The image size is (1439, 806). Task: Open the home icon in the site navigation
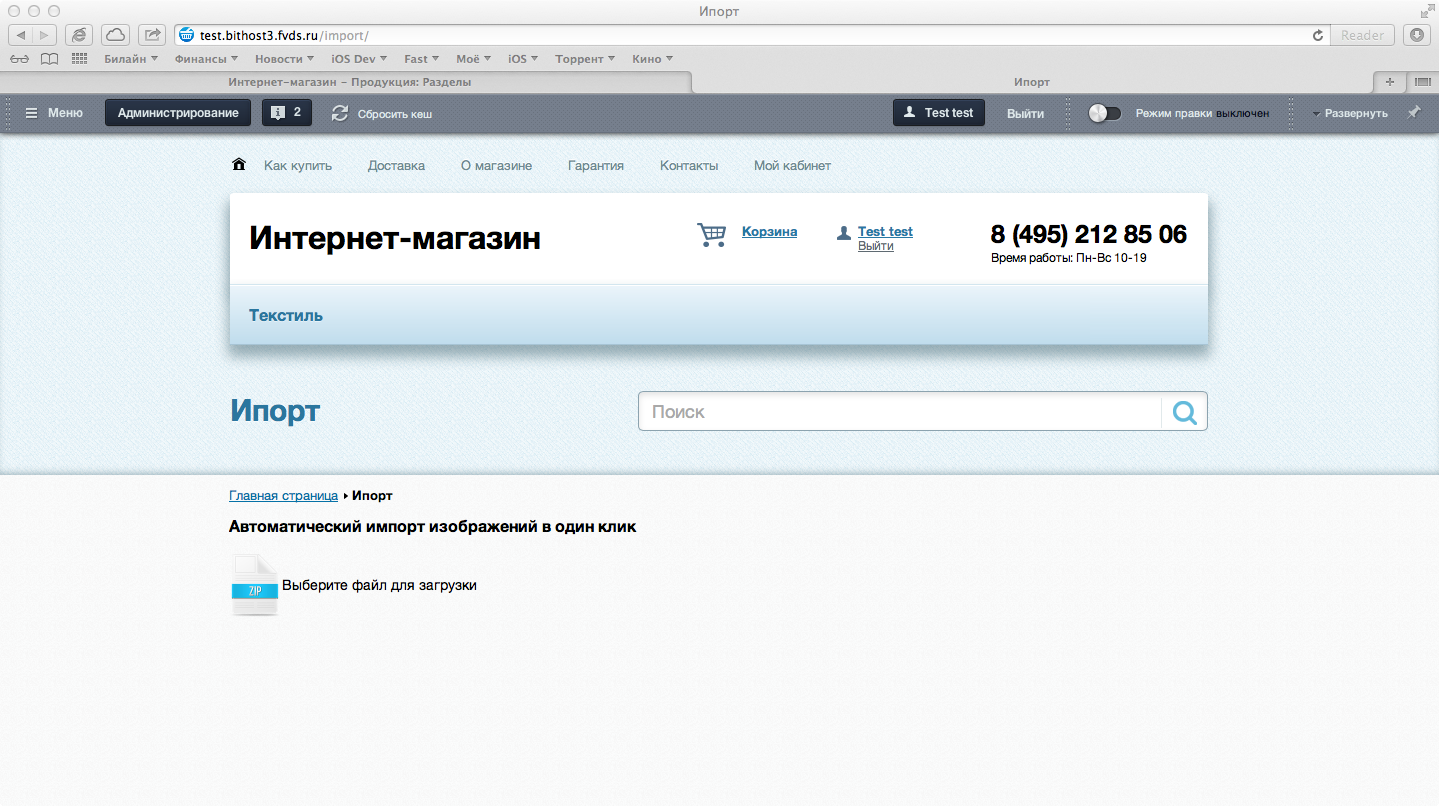click(238, 163)
